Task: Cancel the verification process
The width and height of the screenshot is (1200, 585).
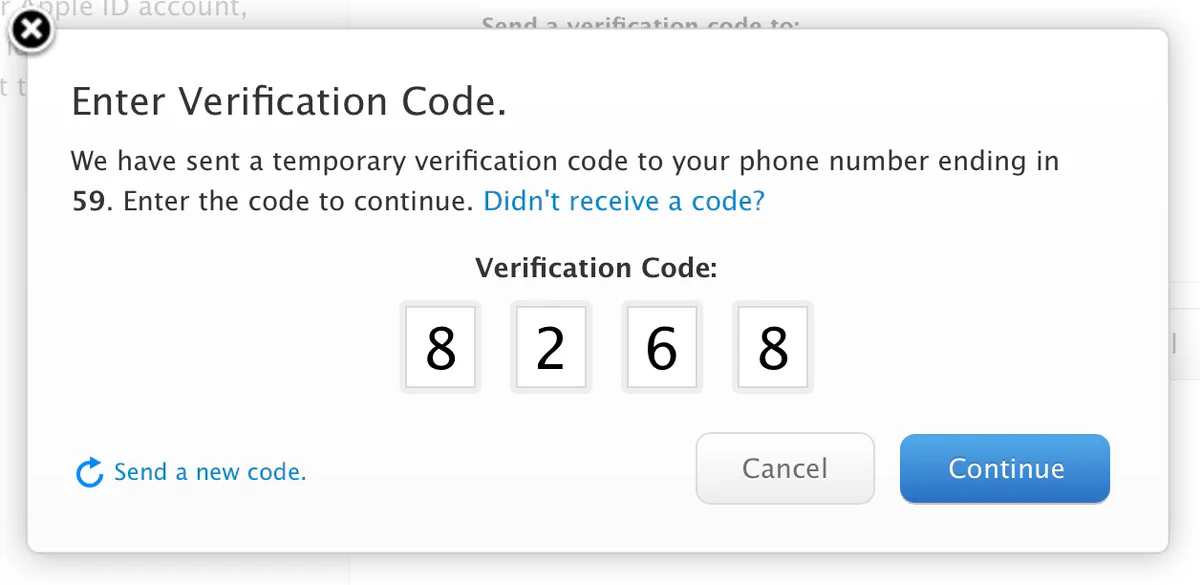Action: click(x=785, y=468)
